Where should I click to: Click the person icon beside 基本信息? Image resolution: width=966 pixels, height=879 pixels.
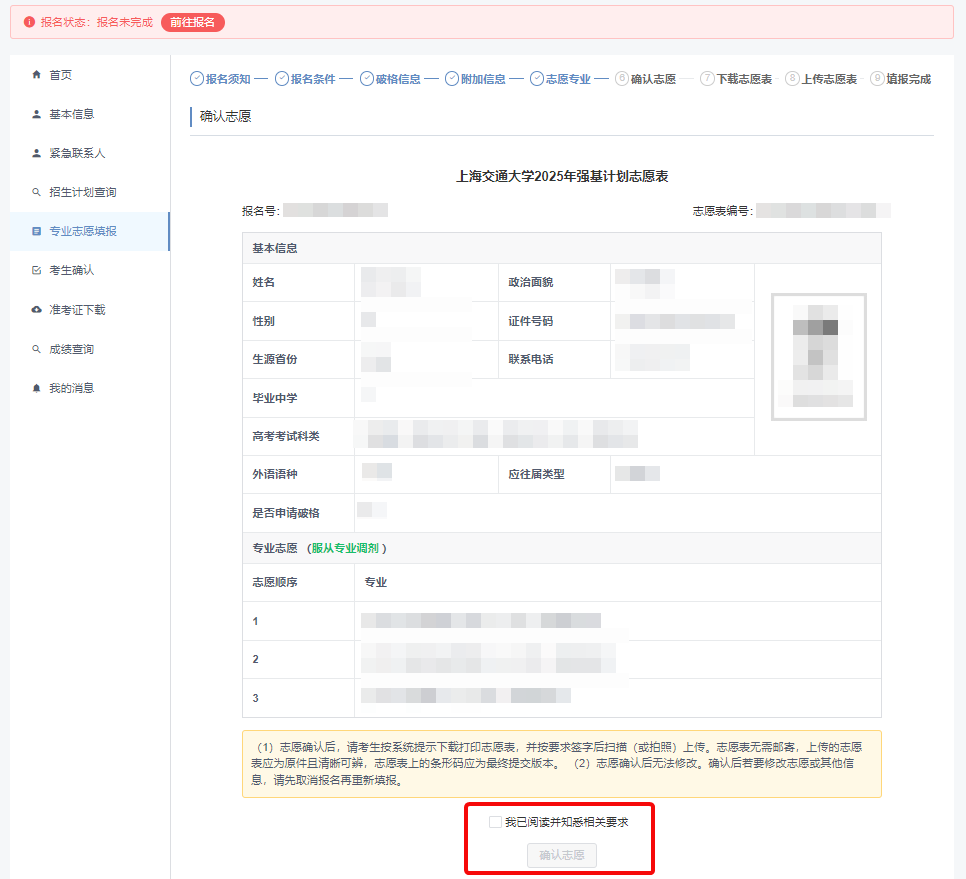(36, 114)
